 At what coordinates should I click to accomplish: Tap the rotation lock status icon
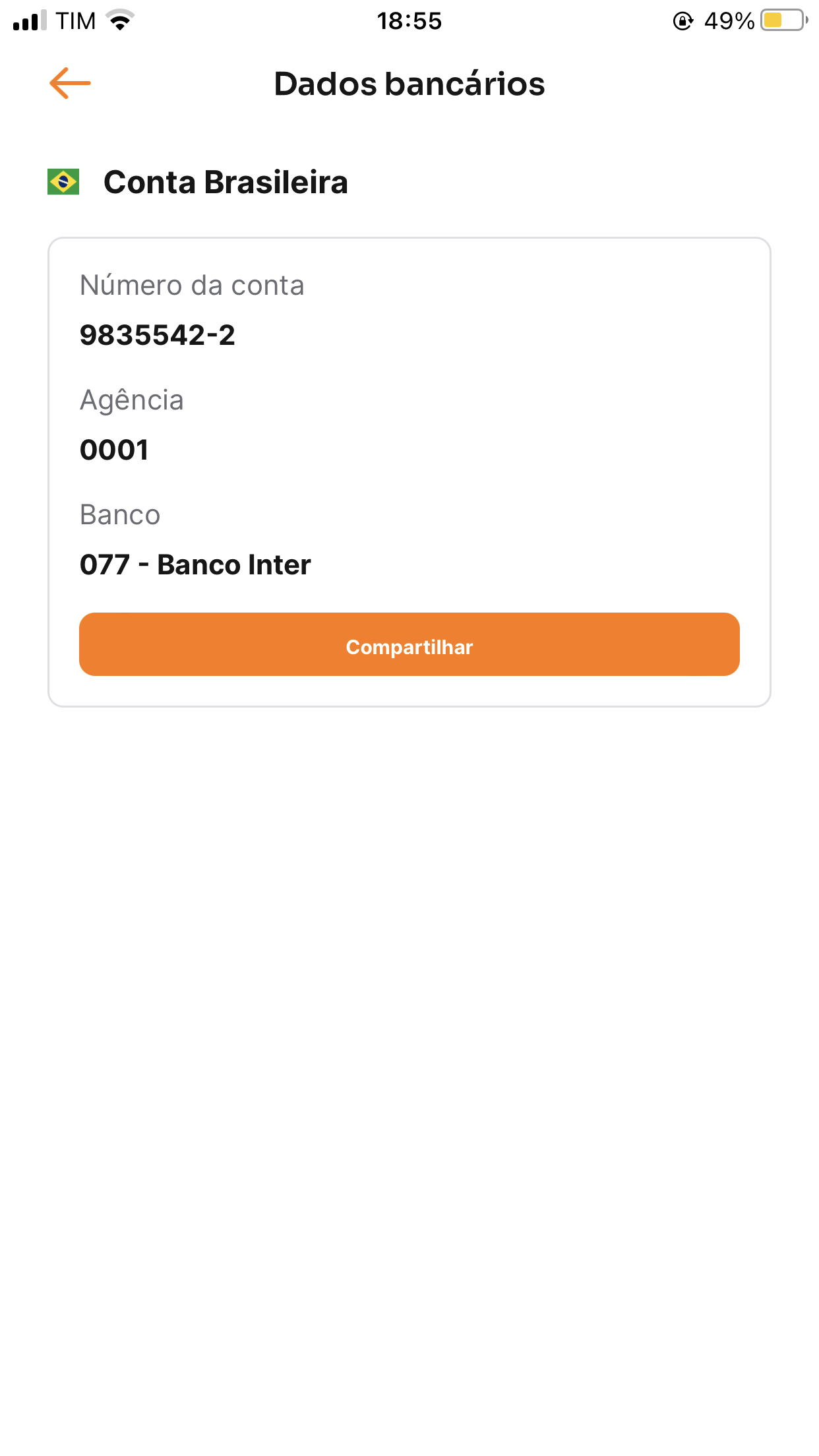pos(682,21)
